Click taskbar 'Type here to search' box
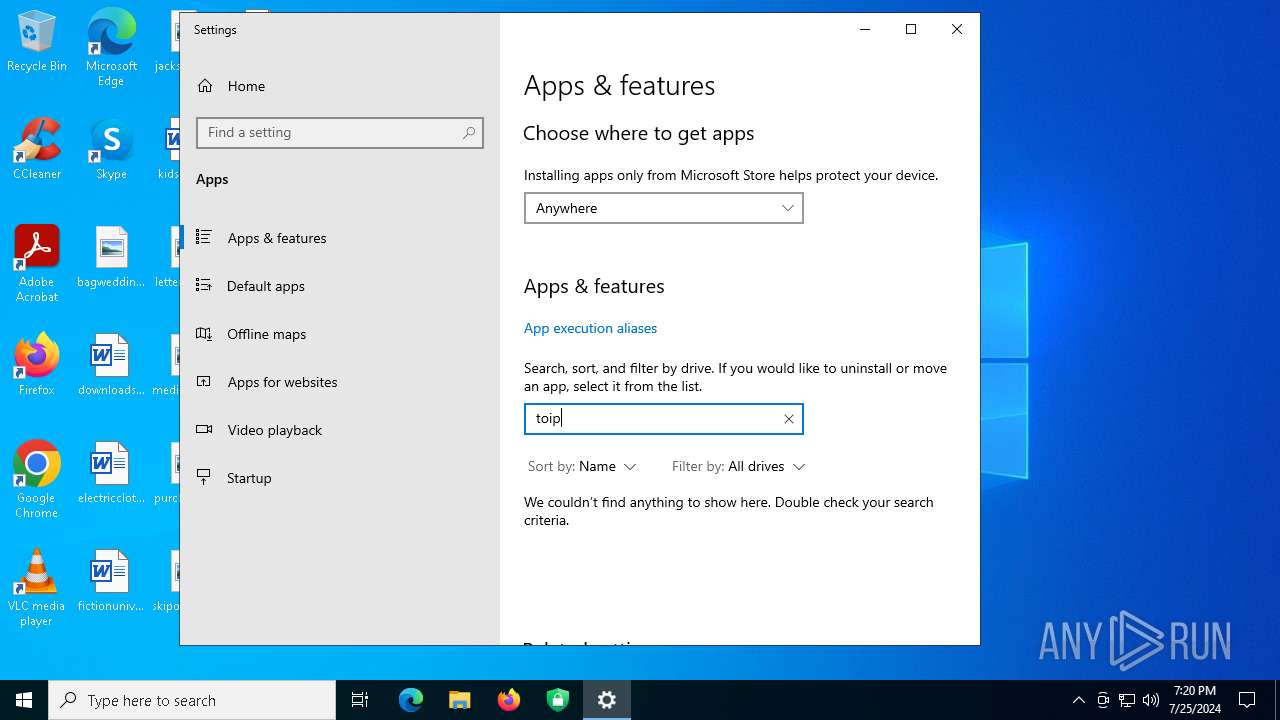1280x720 pixels. 192,700
